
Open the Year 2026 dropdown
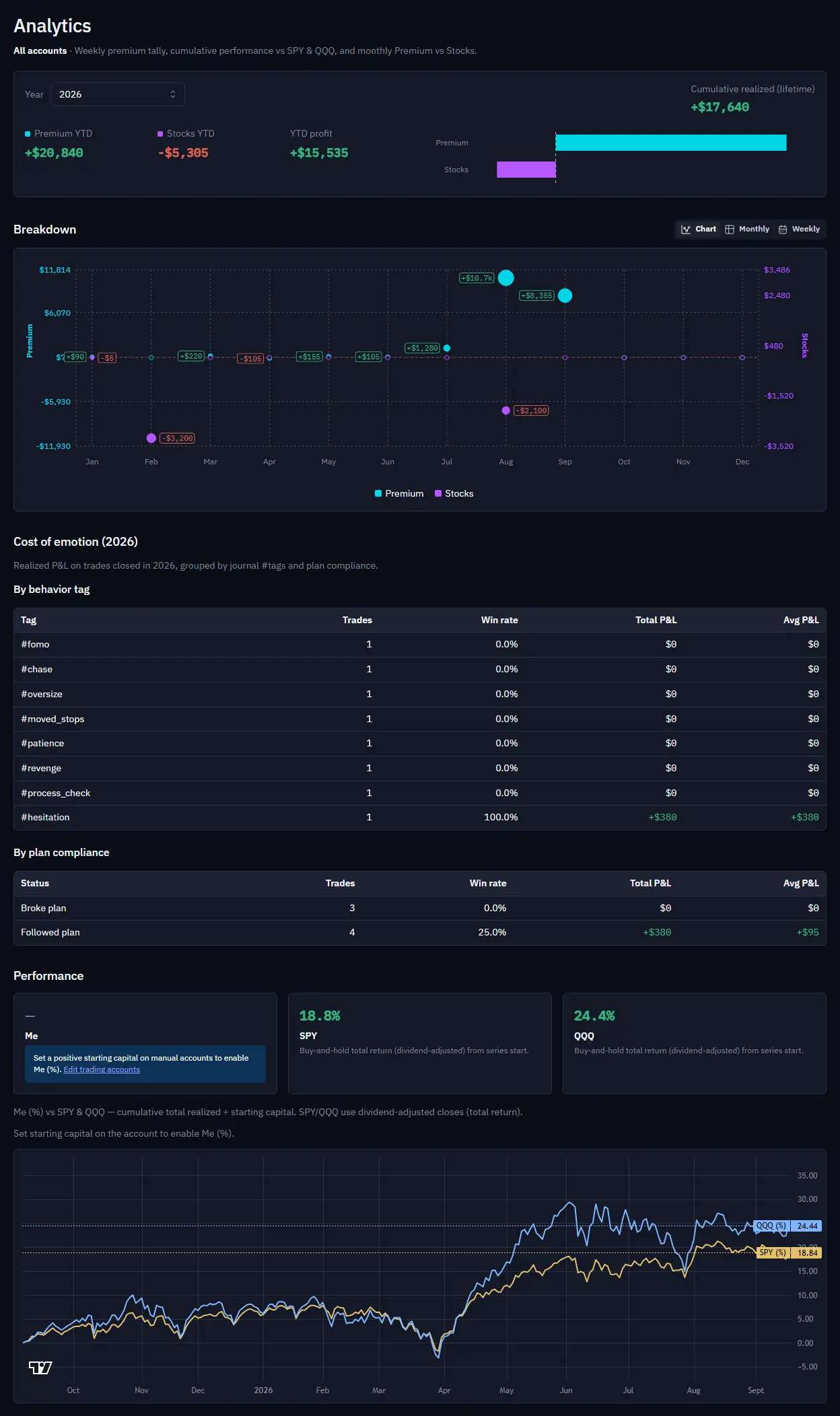118,94
